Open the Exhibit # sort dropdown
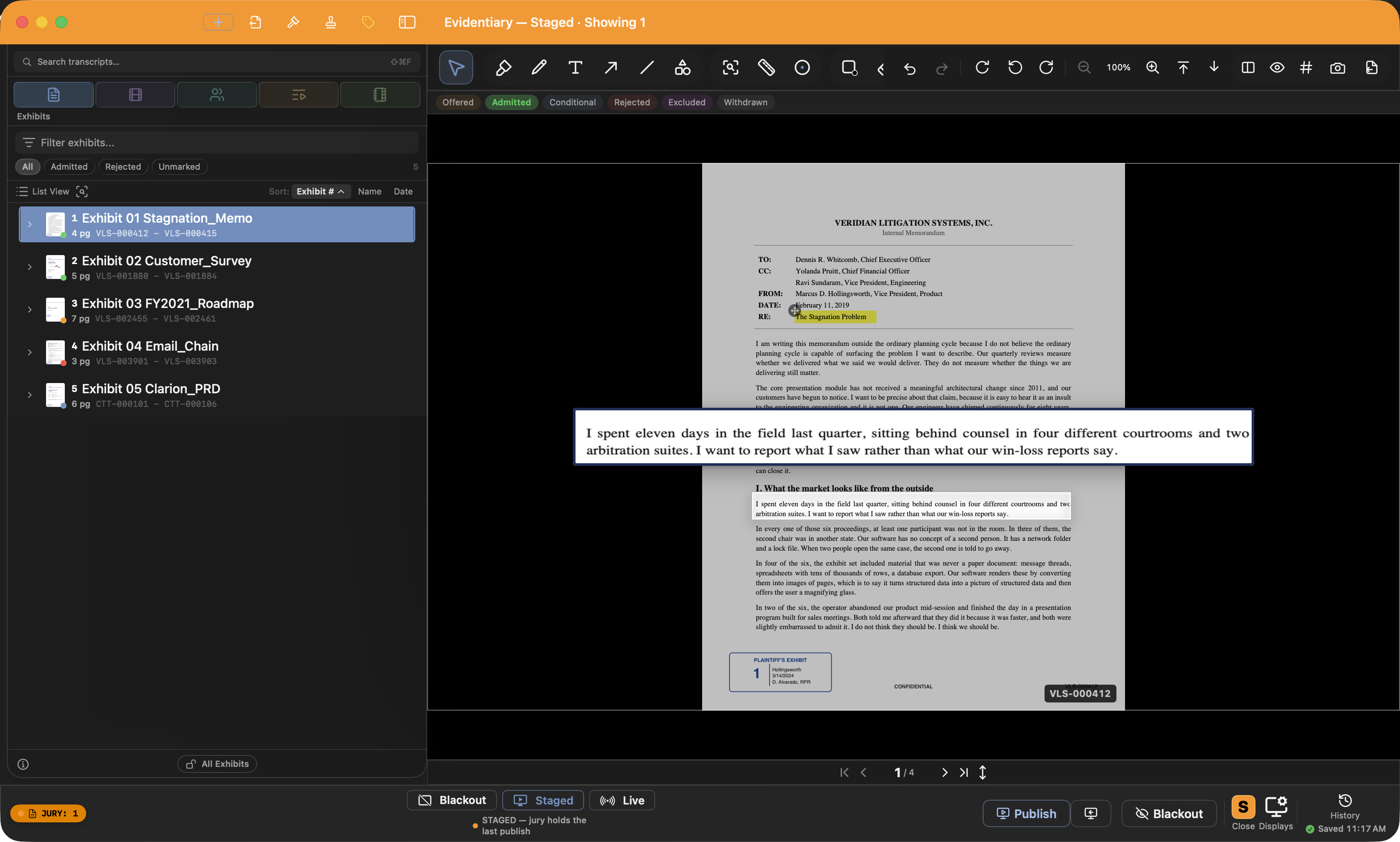Image resolution: width=1400 pixels, height=842 pixels. 321,192
